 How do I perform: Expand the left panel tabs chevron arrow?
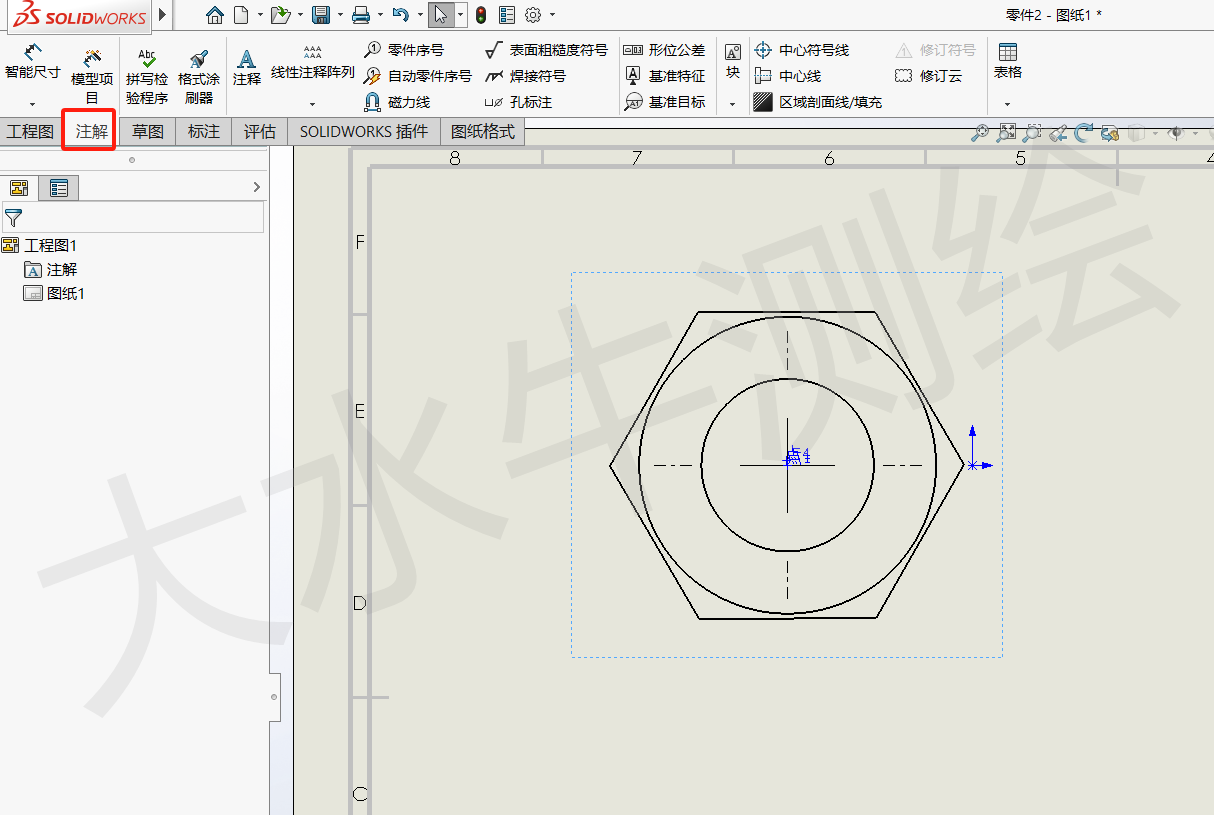click(257, 187)
